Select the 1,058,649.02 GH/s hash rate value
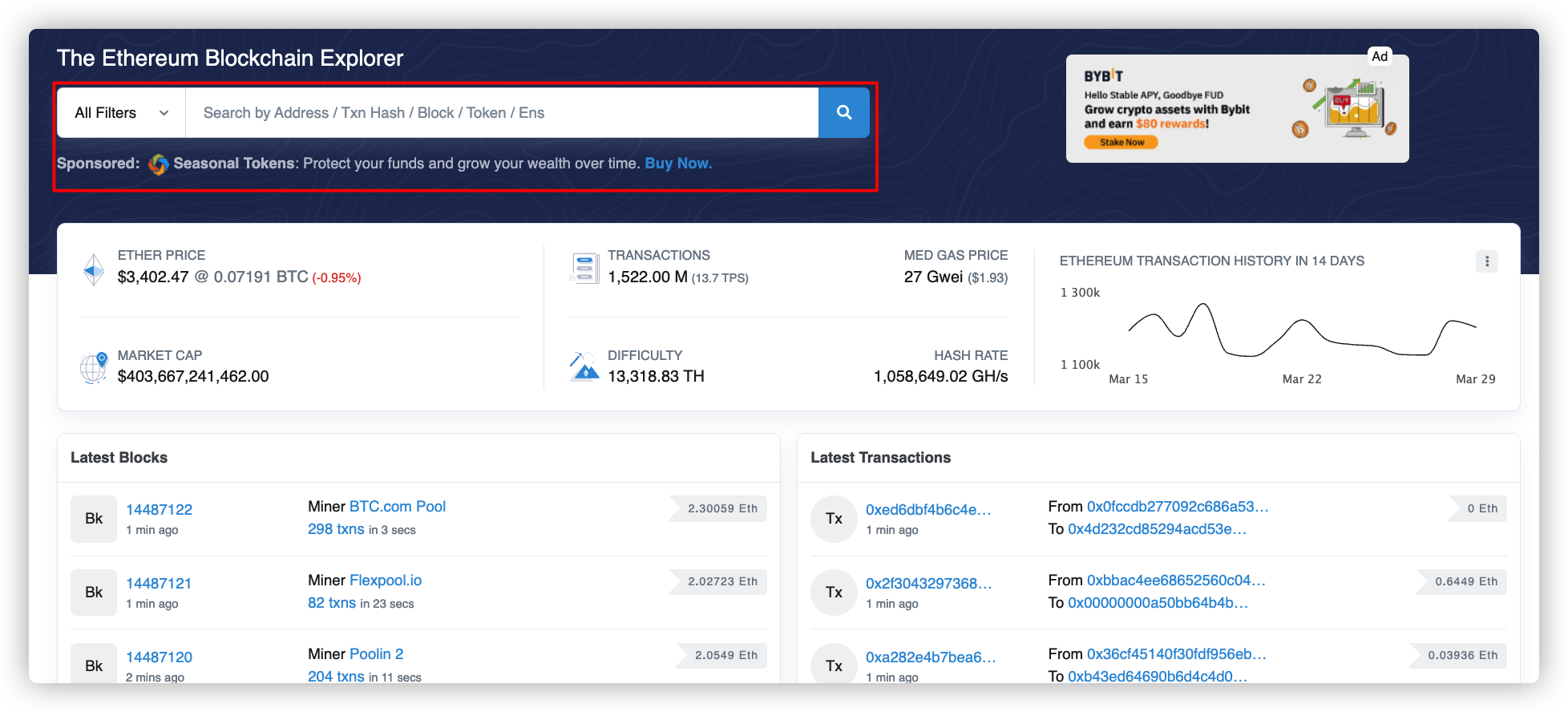The height and width of the screenshot is (712, 1568). point(940,376)
